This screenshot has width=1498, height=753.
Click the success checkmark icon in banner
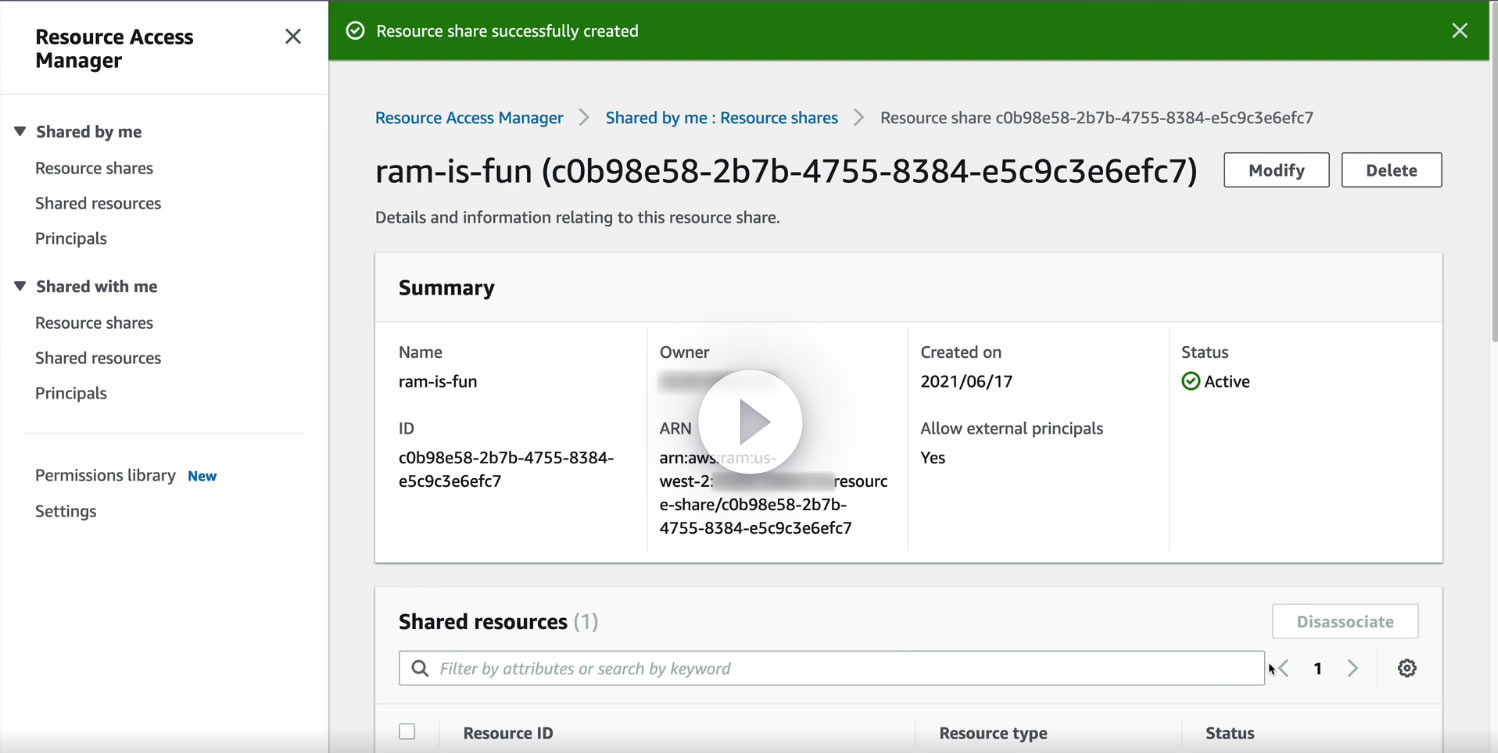point(354,31)
